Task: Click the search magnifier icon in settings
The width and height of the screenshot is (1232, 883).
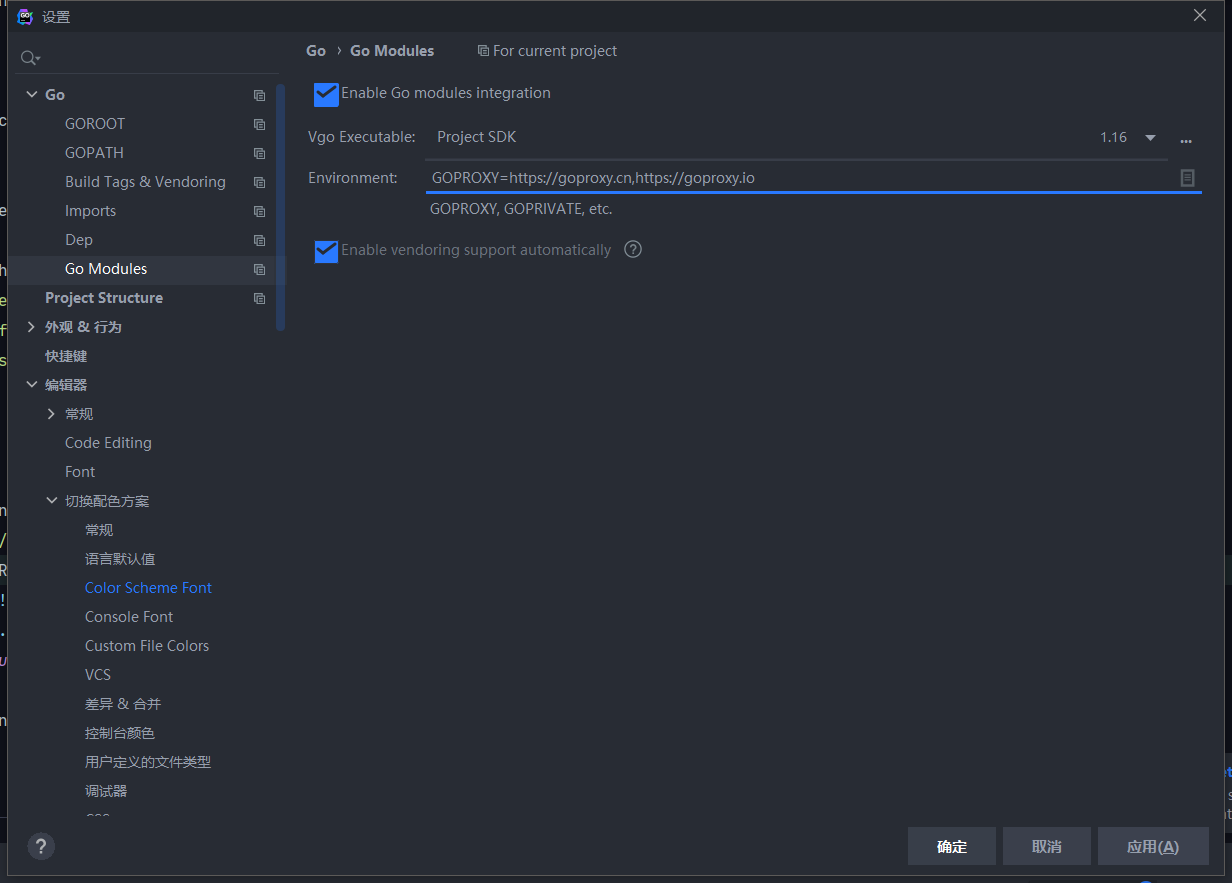Action: (x=30, y=58)
